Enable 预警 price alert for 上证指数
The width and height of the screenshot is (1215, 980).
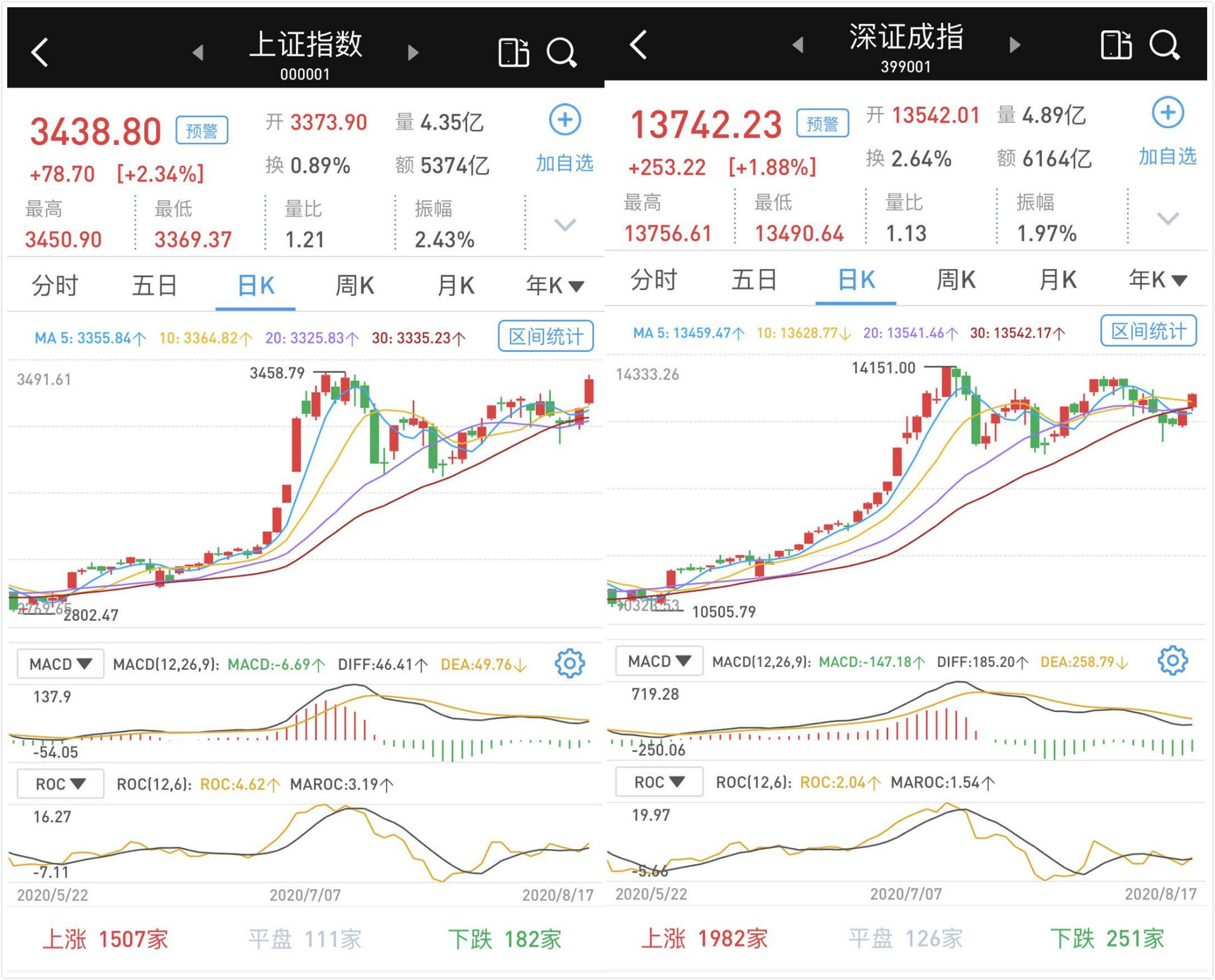tap(203, 130)
